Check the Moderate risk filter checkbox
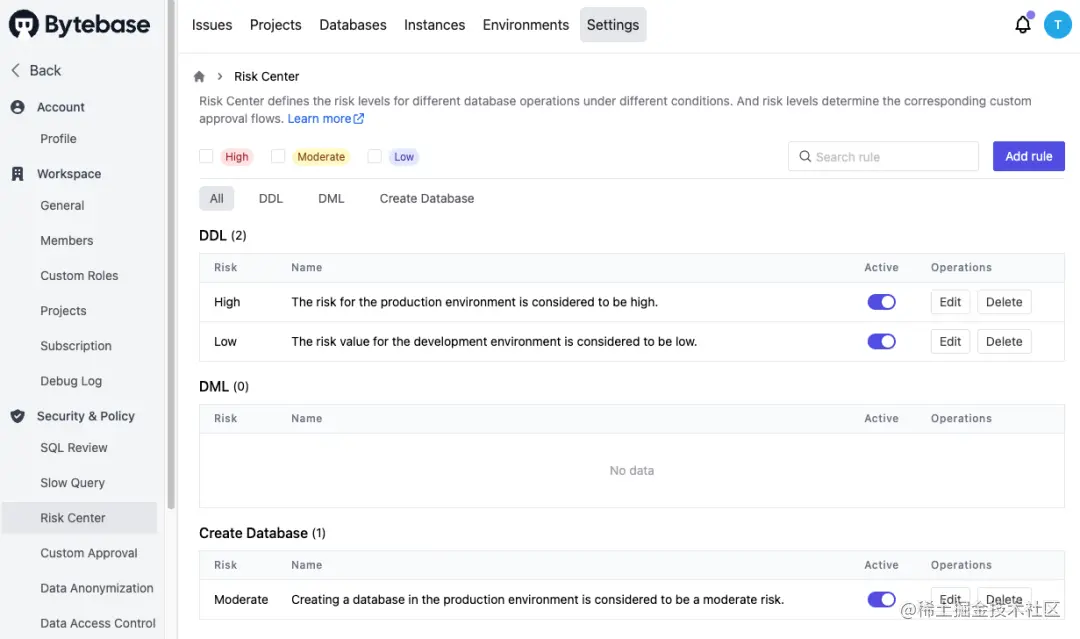This screenshot has width=1080, height=639. [278, 156]
